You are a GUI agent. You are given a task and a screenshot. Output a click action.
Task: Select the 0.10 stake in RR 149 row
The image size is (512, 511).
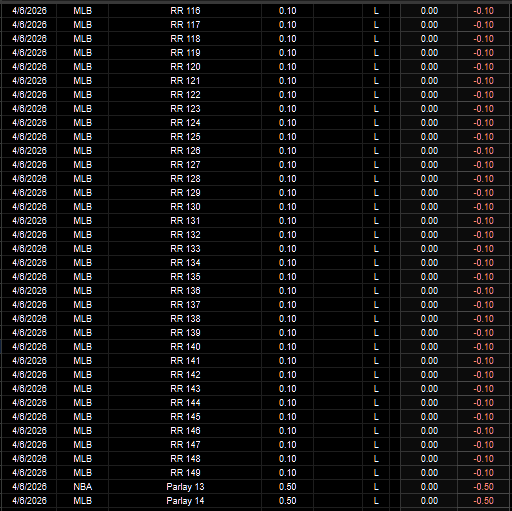pos(287,473)
